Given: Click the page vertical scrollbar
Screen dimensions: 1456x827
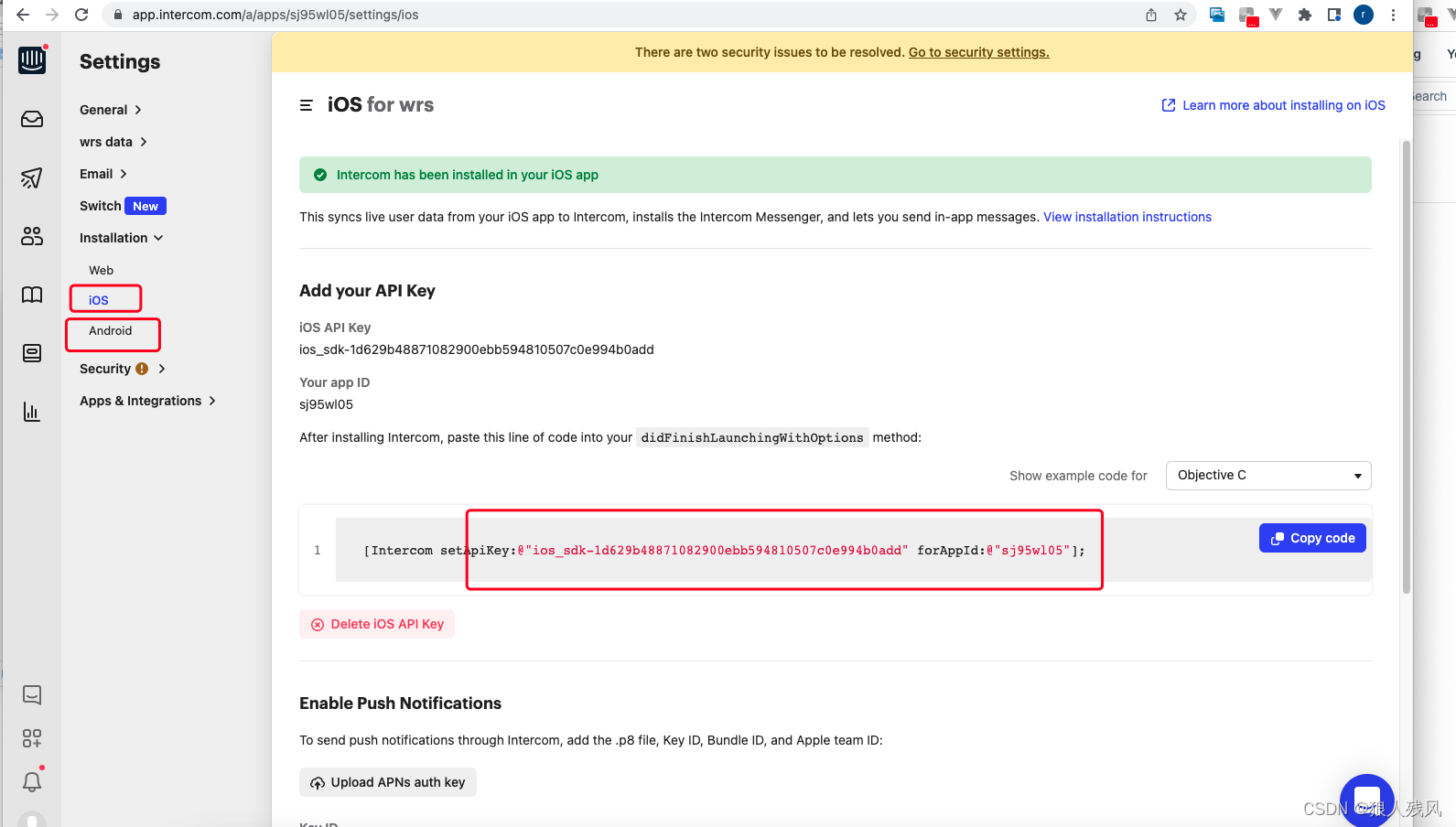Looking at the screenshot, I should tap(1407, 366).
